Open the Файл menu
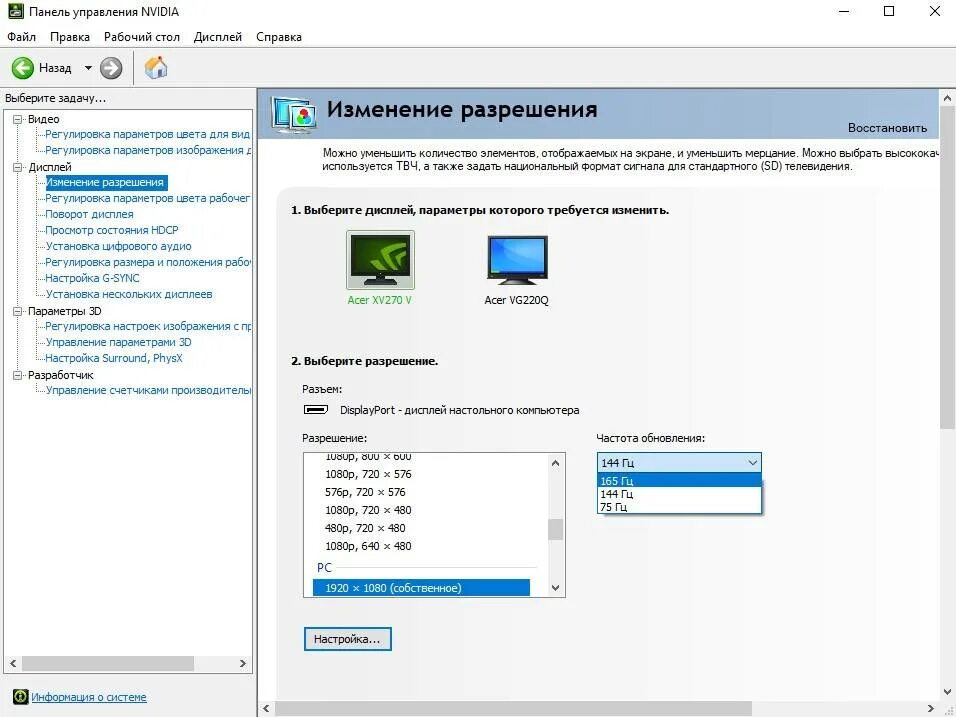The height and width of the screenshot is (717, 956). click(21, 37)
